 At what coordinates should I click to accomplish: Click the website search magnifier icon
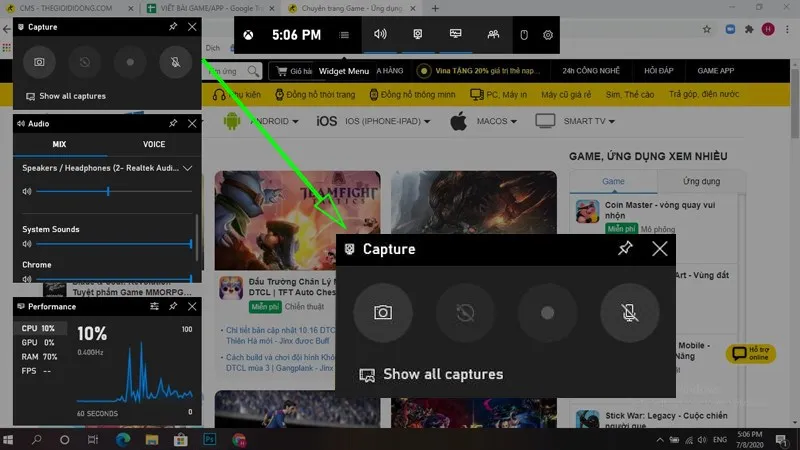coord(253,71)
